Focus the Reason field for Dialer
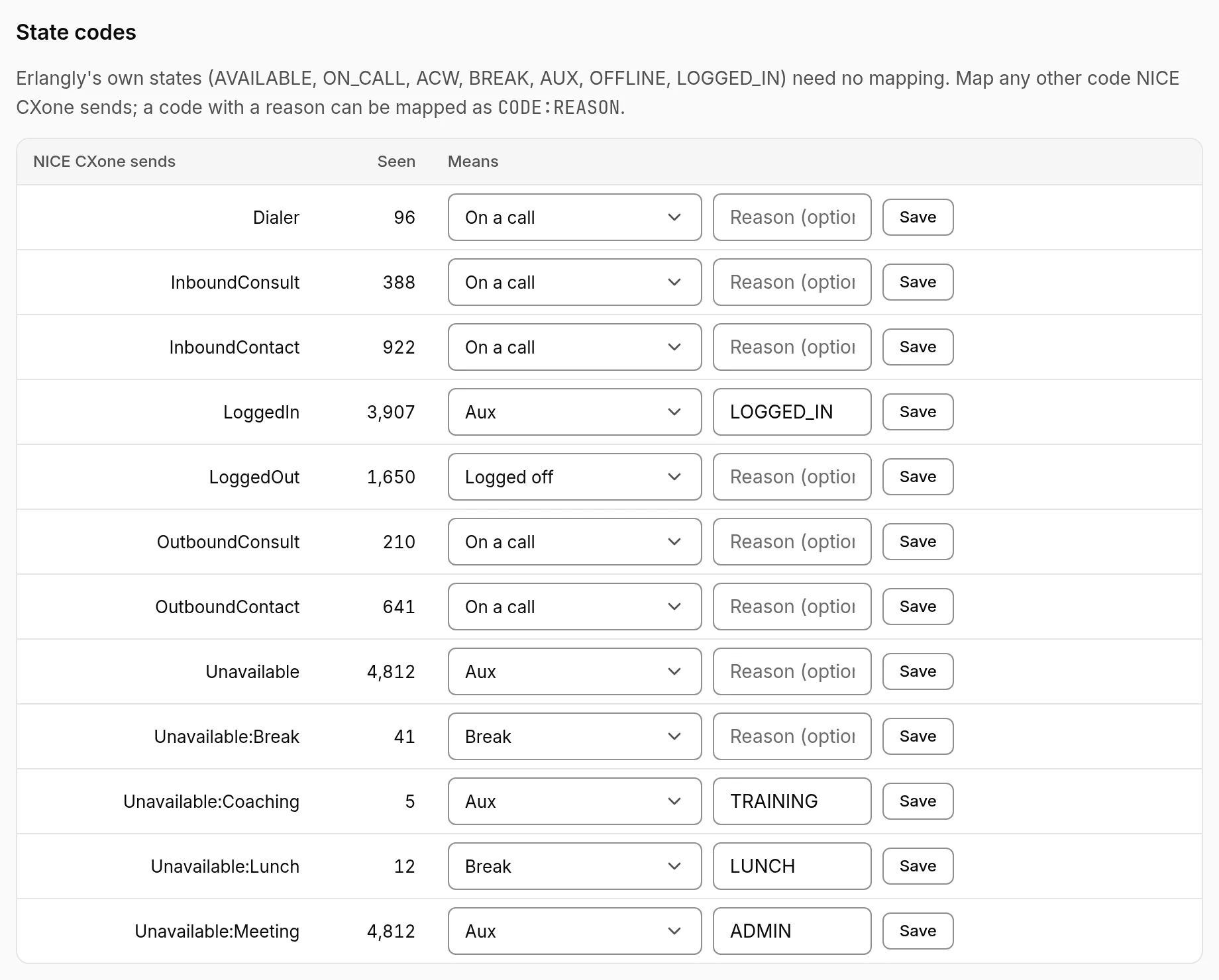This screenshot has height=980, width=1219. pos(792,217)
